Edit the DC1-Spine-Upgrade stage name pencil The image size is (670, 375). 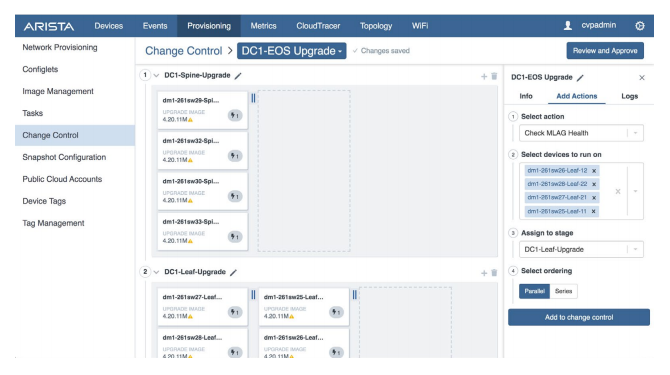[x=238, y=76]
